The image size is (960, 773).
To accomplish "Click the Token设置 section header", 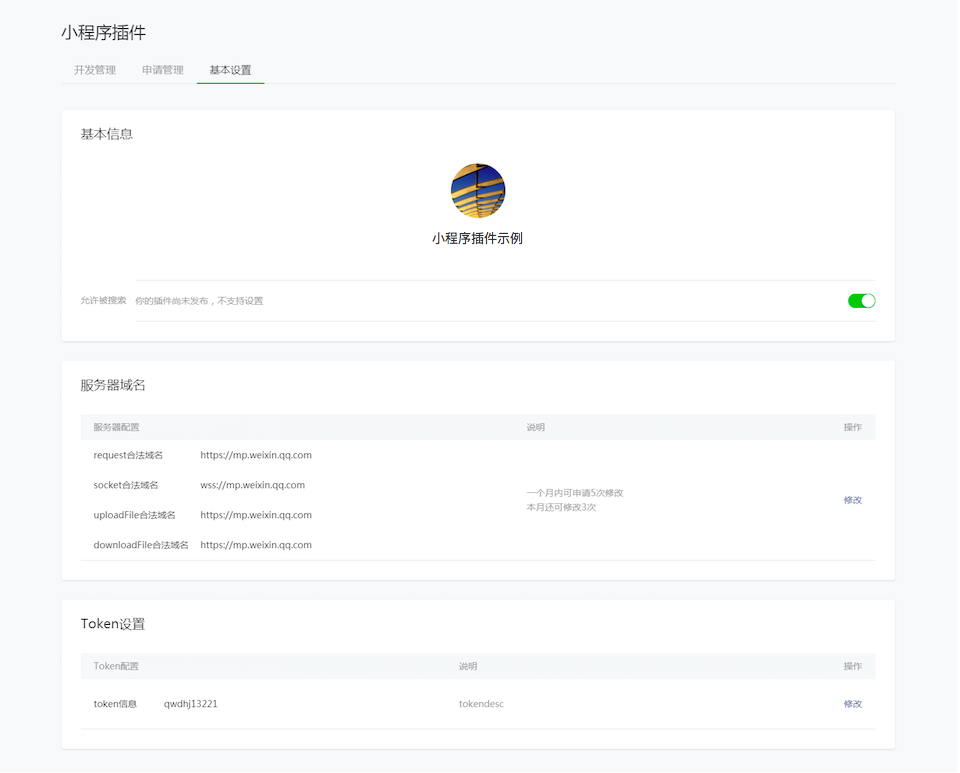I will click(x=113, y=622).
